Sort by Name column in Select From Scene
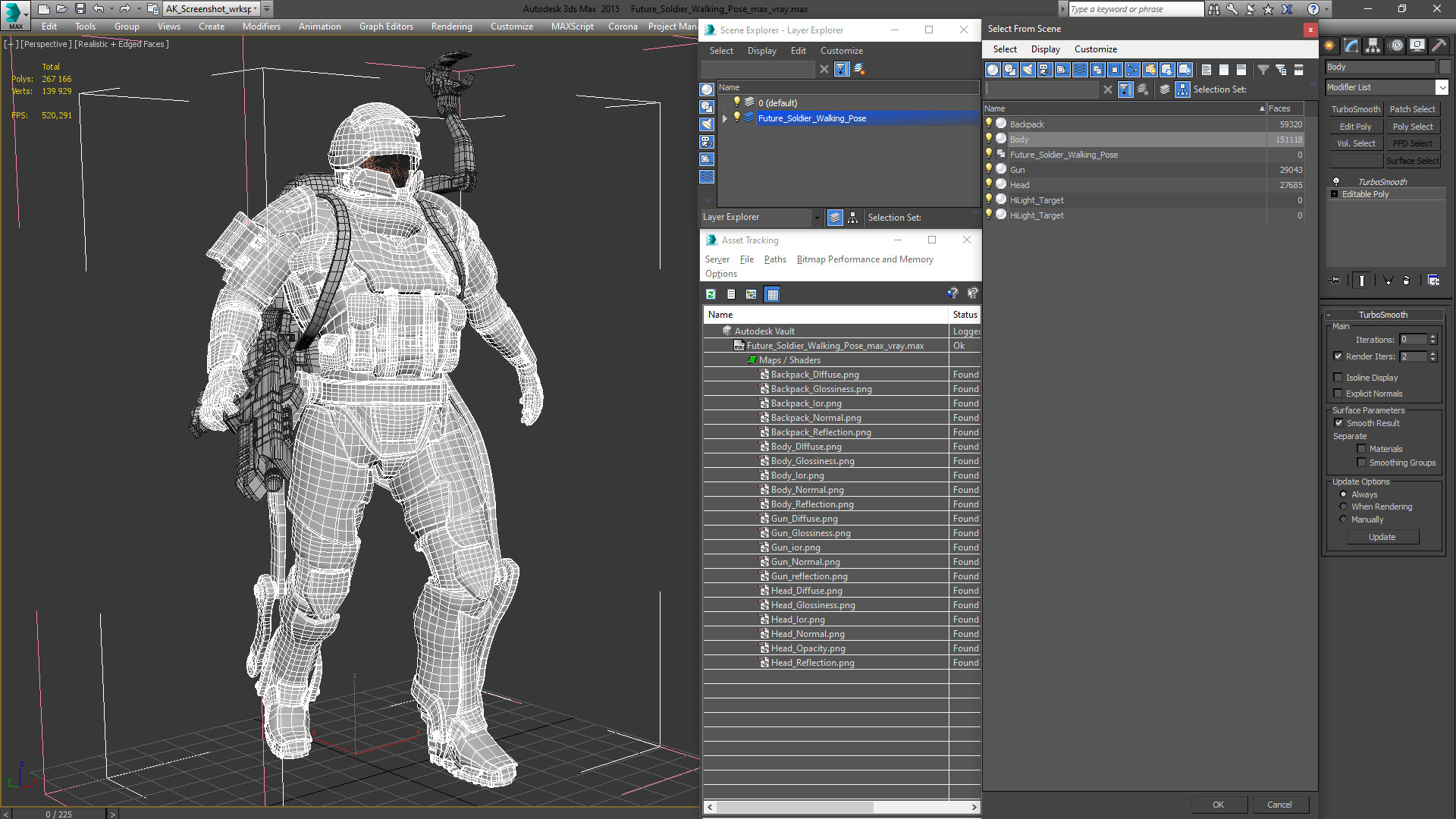This screenshot has height=819, width=1456. pyautogui.click(x=1125, y=108)
